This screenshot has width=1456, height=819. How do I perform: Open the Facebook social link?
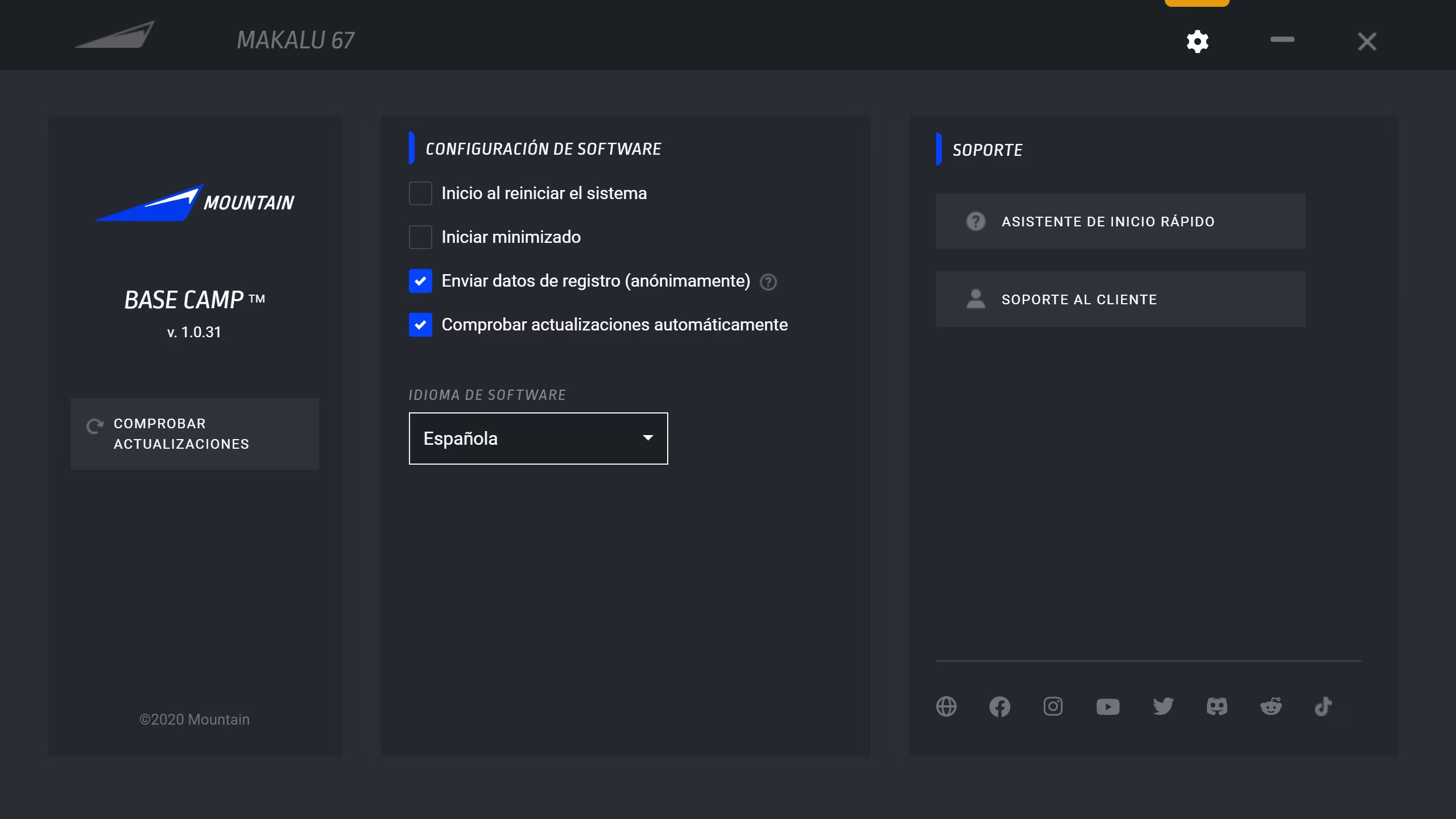point(999,706)
